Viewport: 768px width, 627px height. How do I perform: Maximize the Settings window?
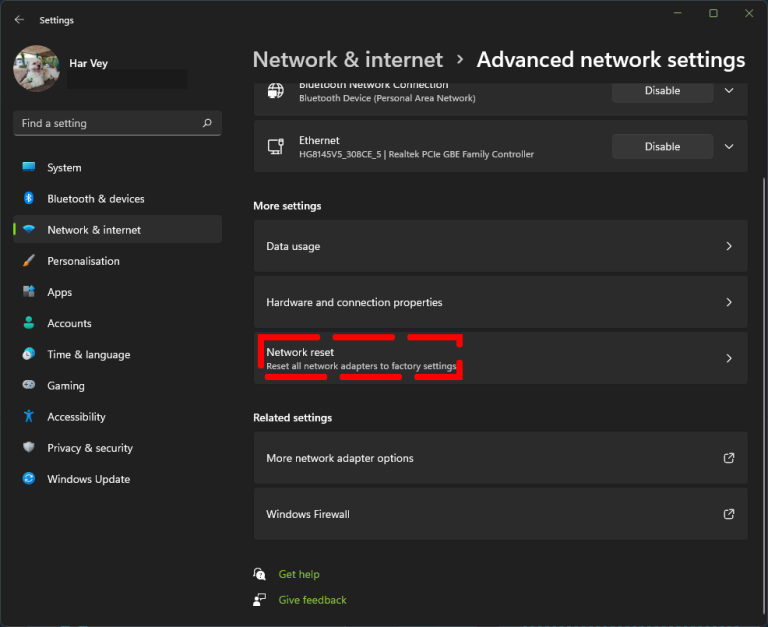713,13
